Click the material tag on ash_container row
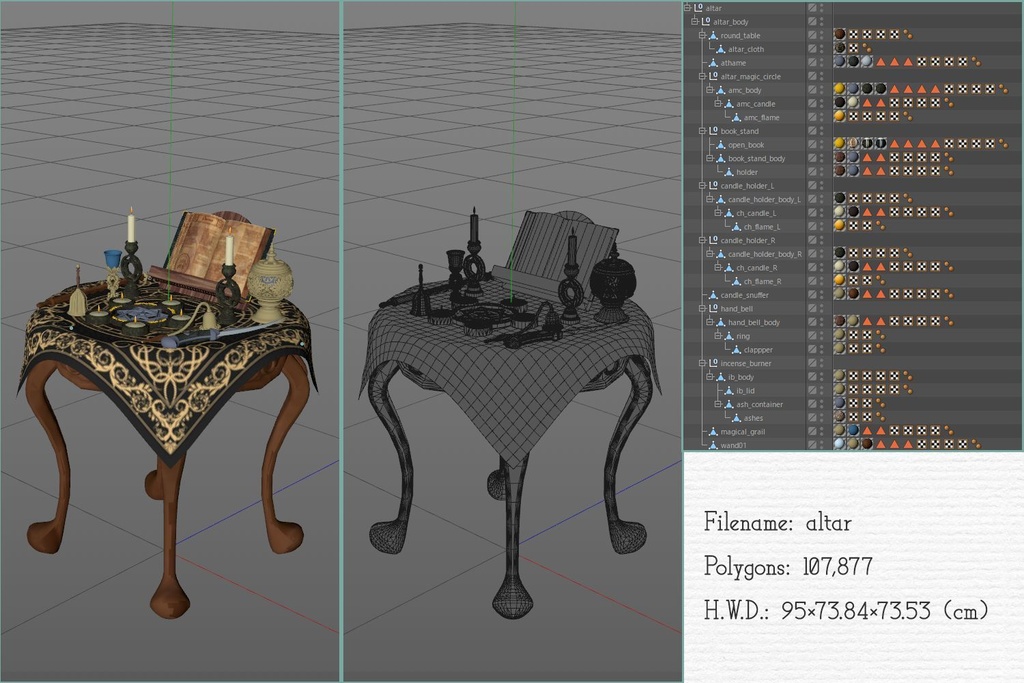The height and width of the screenshot is (683, 1024). [x=840, y=403]
